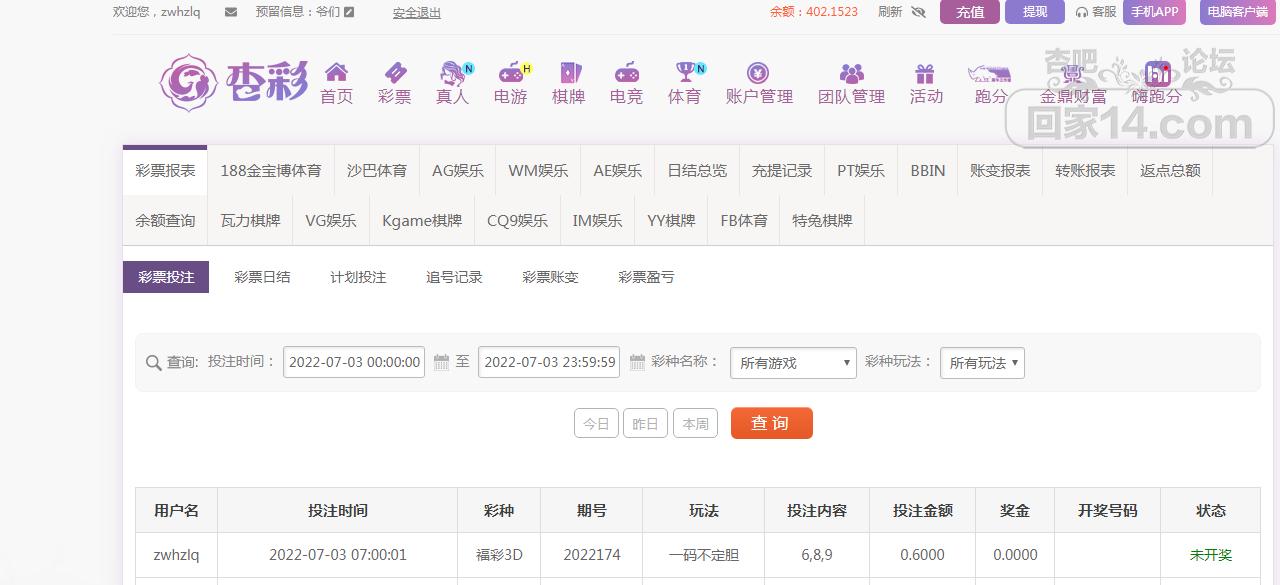
Task: Open the 体育 trophy icon
Action: pyautogui.click(x=686, y=72)
